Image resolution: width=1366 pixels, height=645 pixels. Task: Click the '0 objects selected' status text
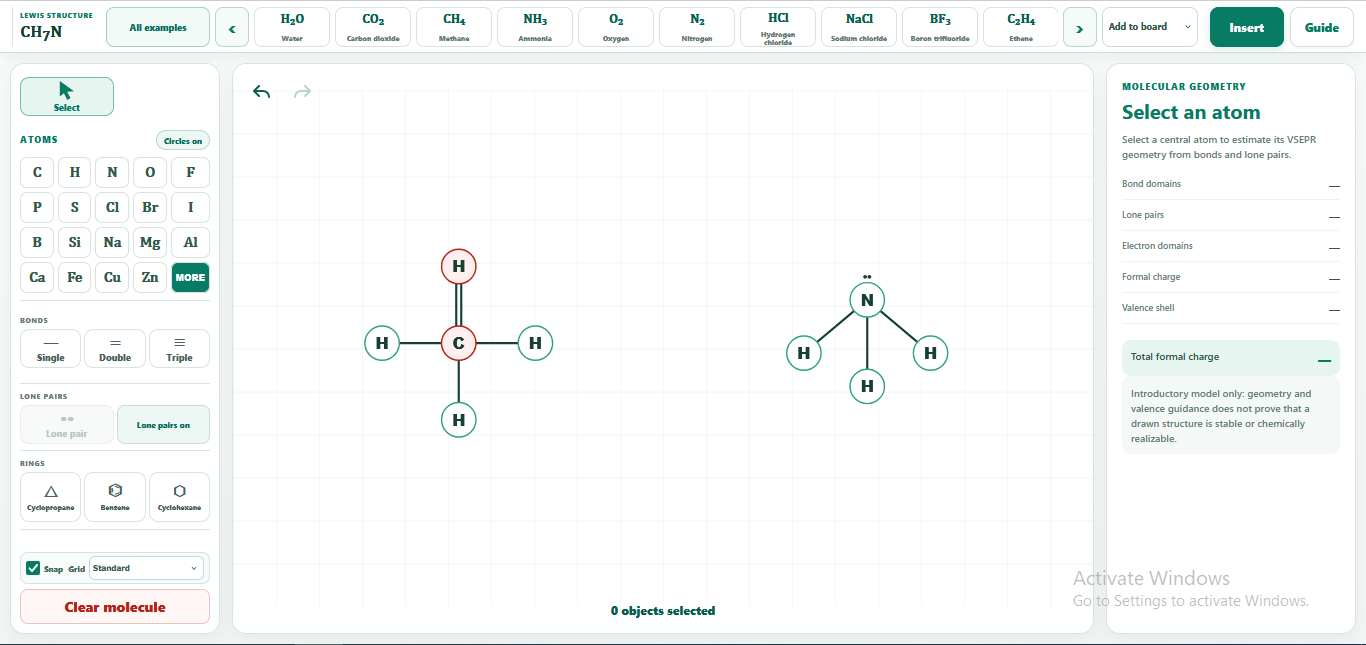pos(663,611)
